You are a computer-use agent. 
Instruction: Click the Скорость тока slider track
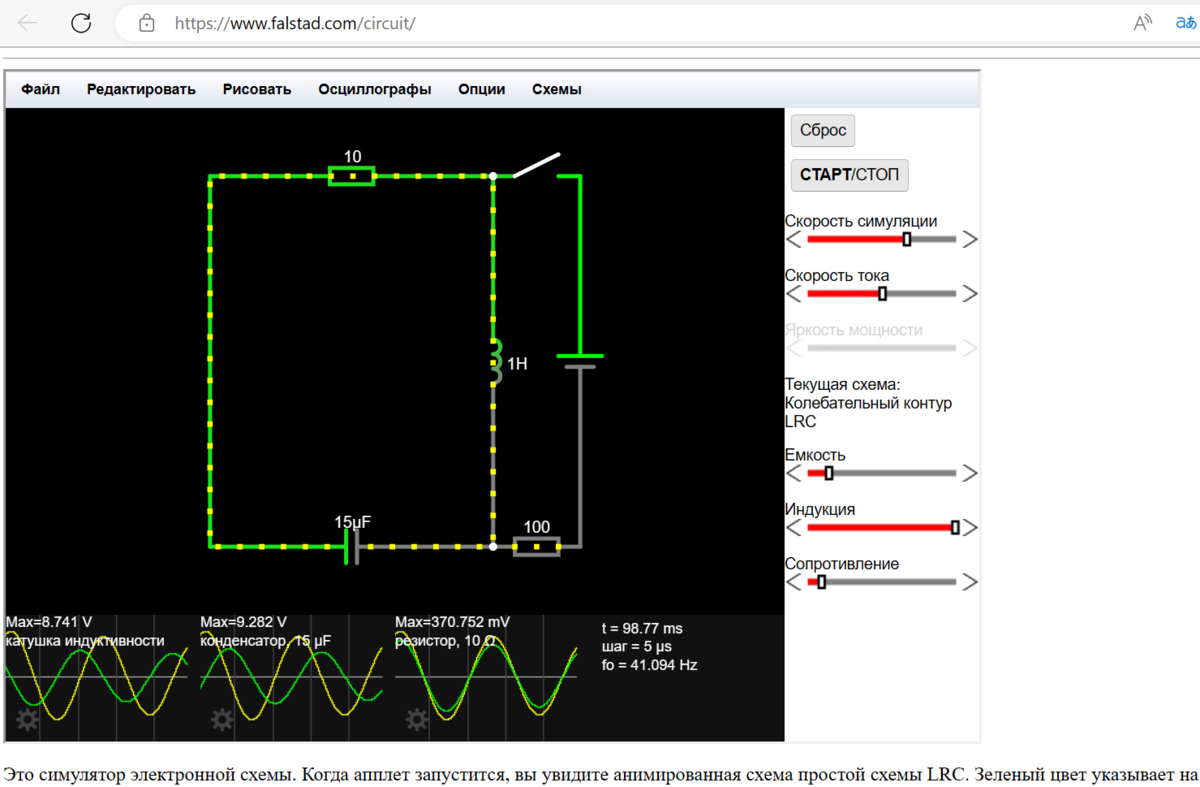coord(881,294)
